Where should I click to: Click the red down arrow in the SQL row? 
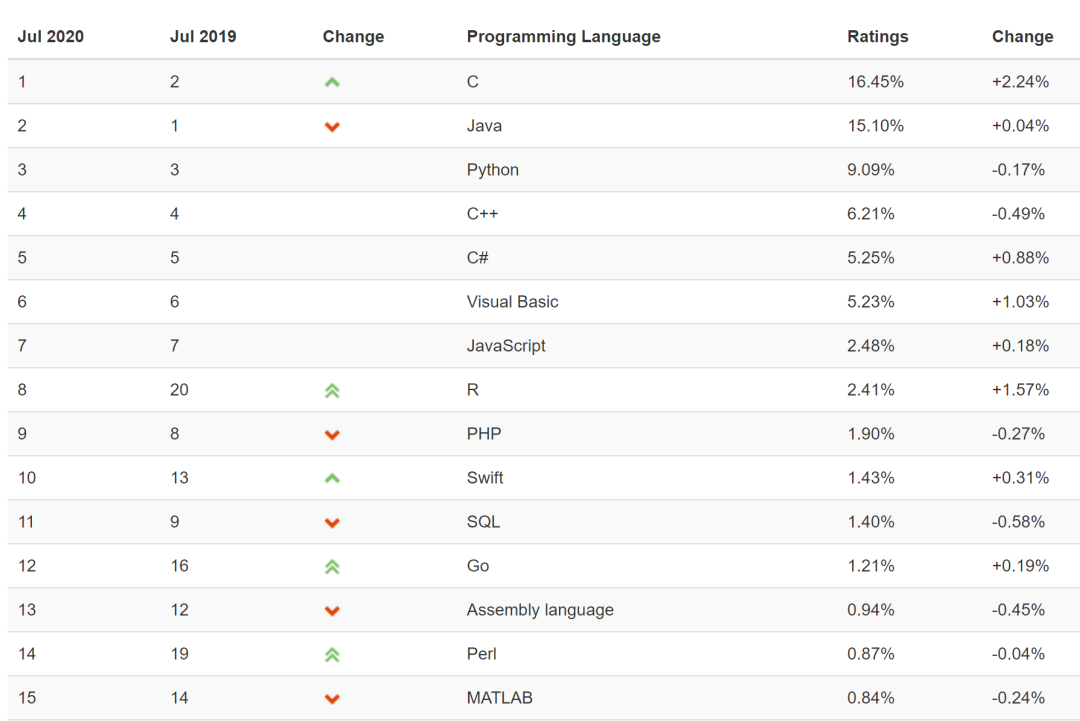pyautogui.click(x=332, y=523)
